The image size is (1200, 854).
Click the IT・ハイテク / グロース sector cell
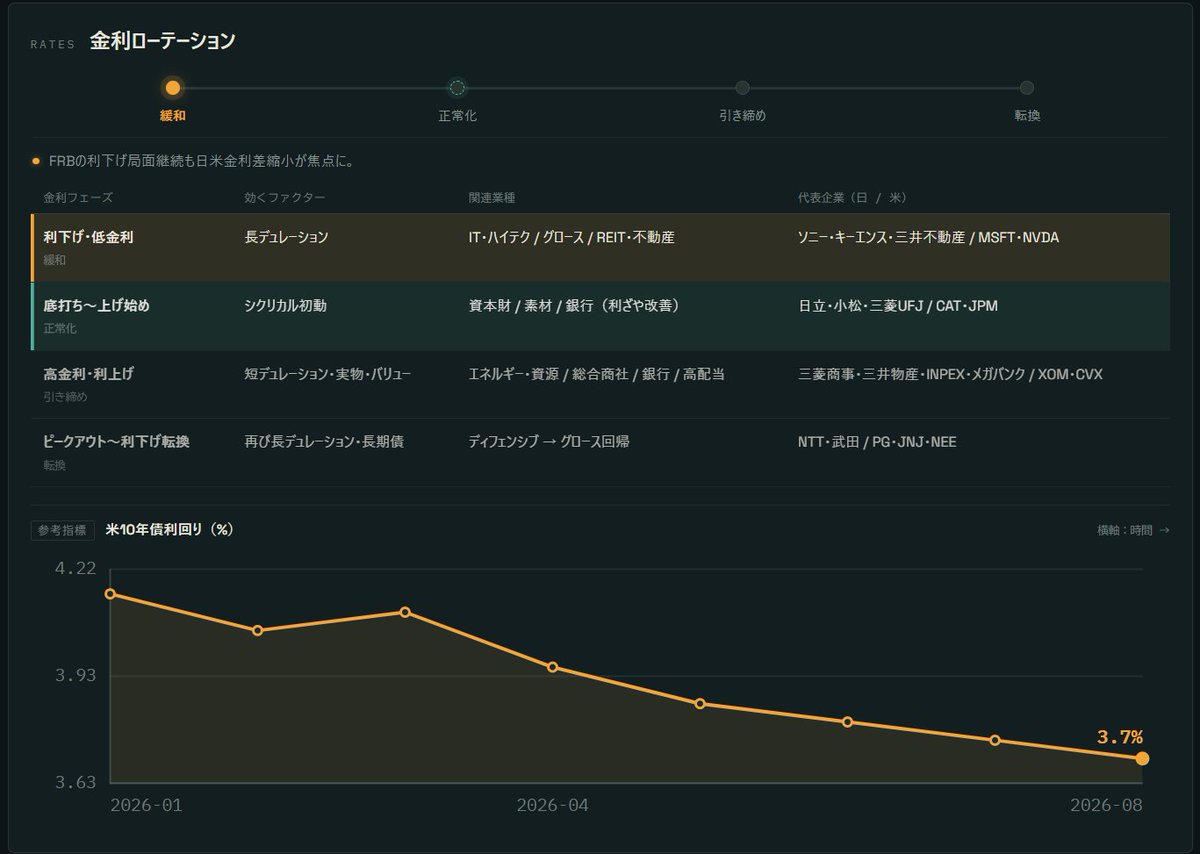(571, 238)
